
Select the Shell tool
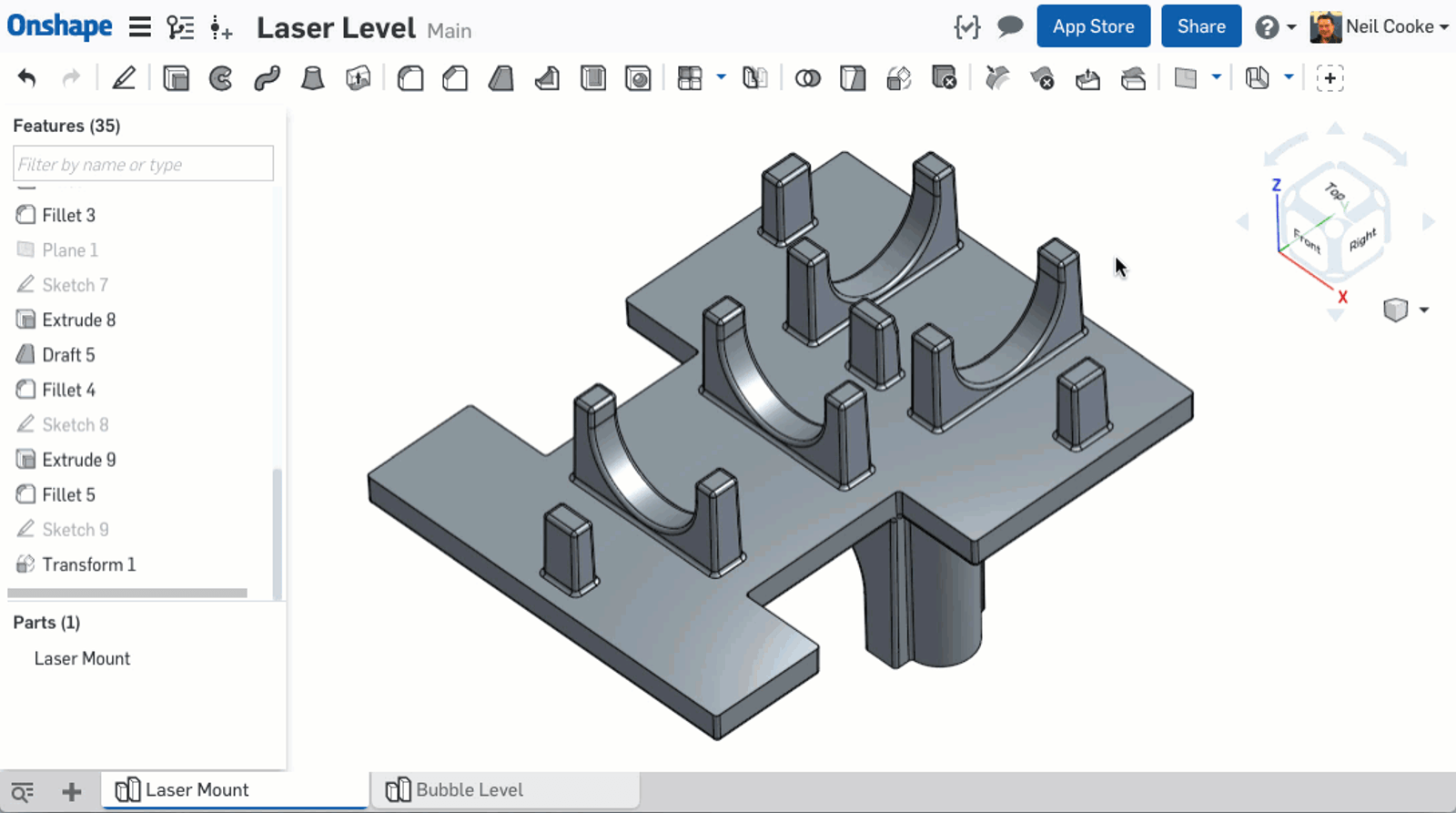(x=593, y=78)
